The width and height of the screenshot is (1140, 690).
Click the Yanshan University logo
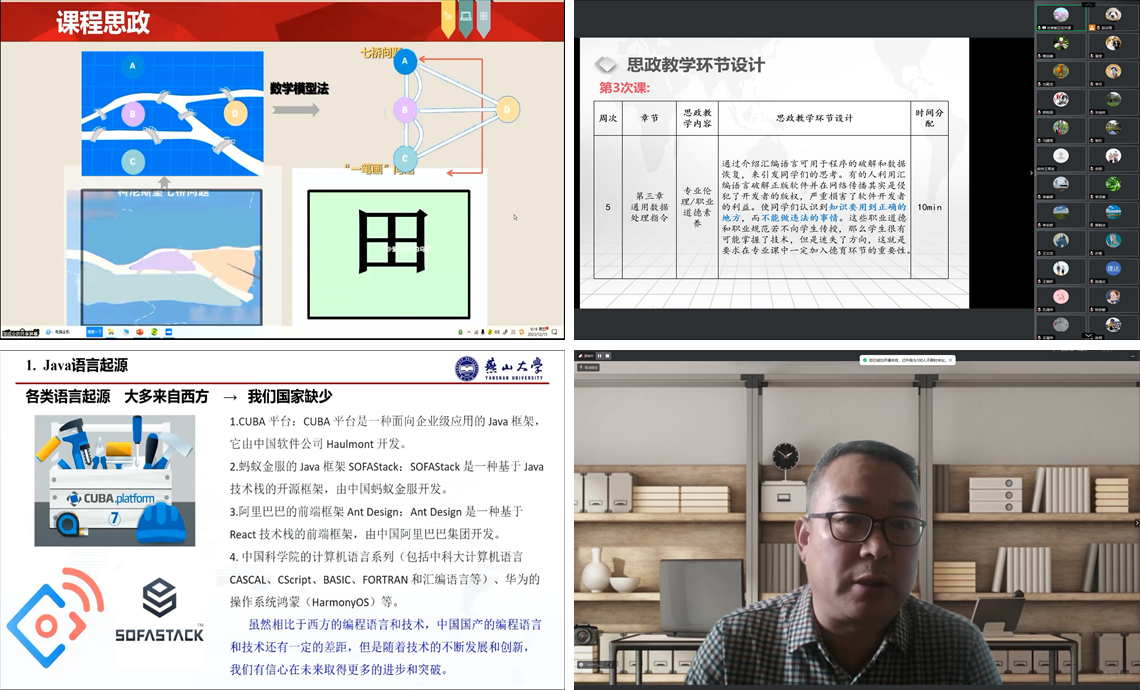[499, 368]
